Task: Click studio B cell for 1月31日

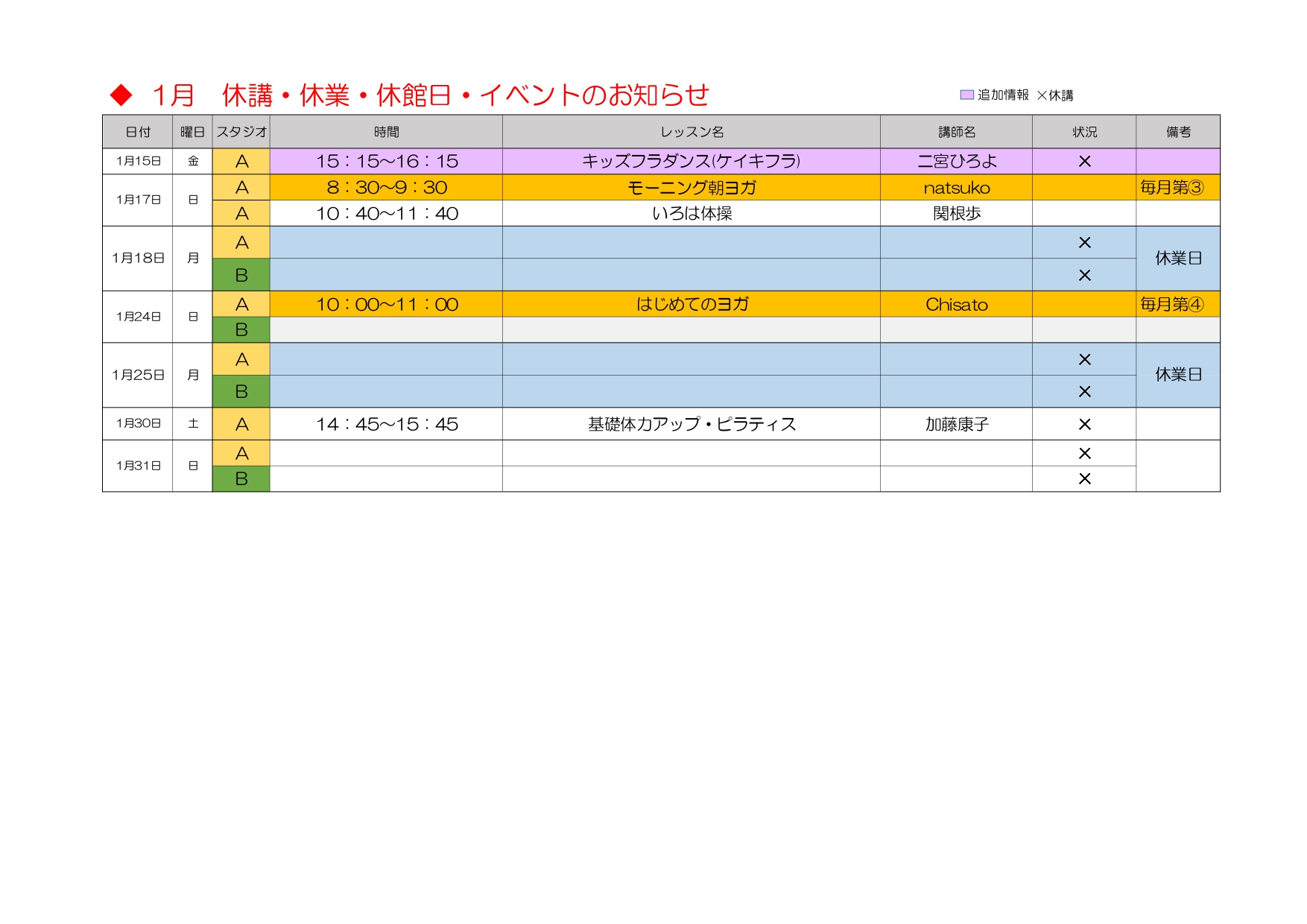Action: pos(241,479)
